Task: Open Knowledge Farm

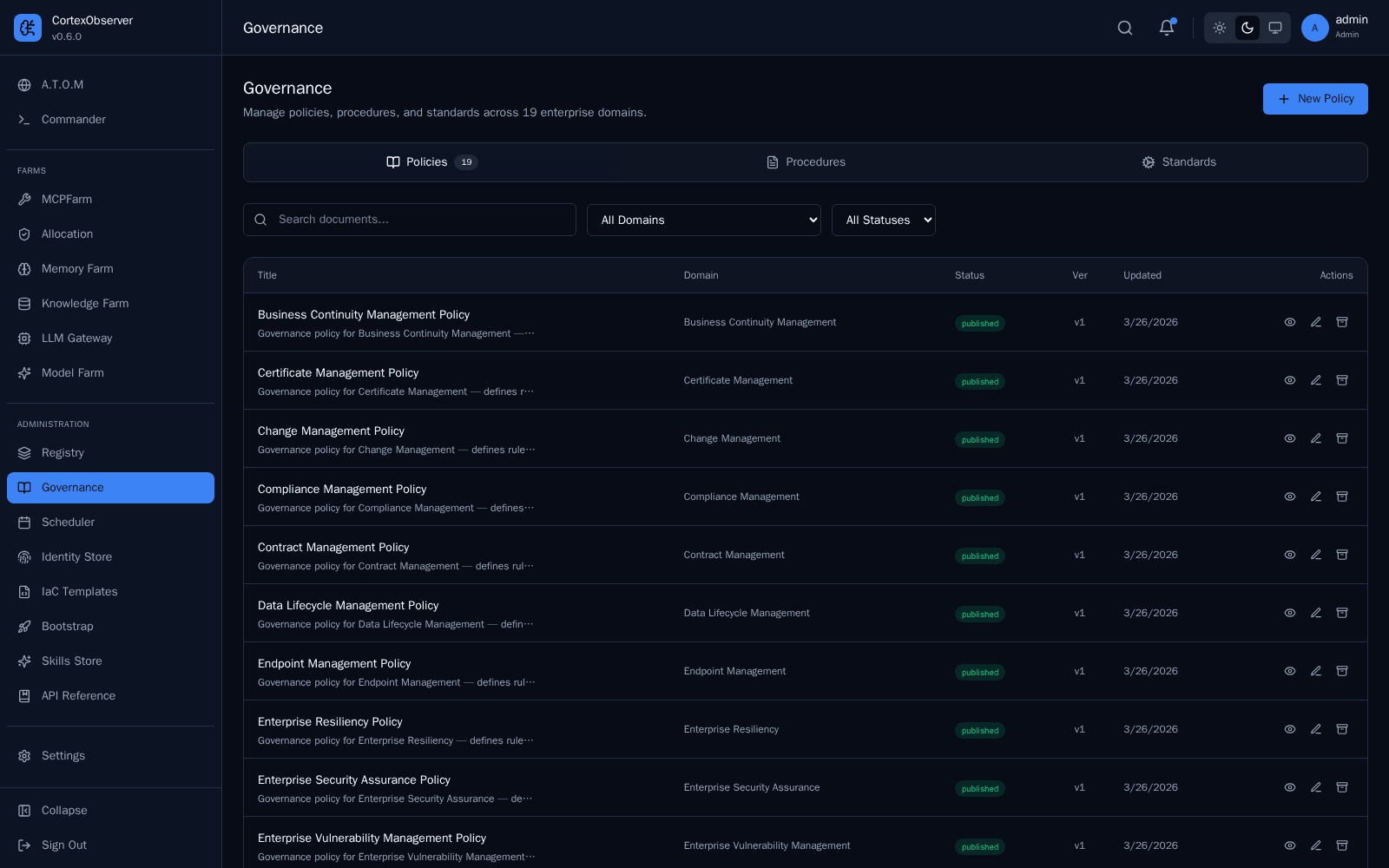Action: click(x=110, y=304)
